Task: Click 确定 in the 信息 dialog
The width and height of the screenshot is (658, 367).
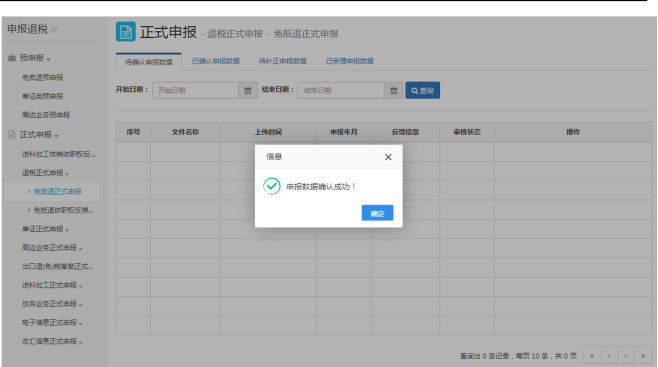Action: coord(377,213)
